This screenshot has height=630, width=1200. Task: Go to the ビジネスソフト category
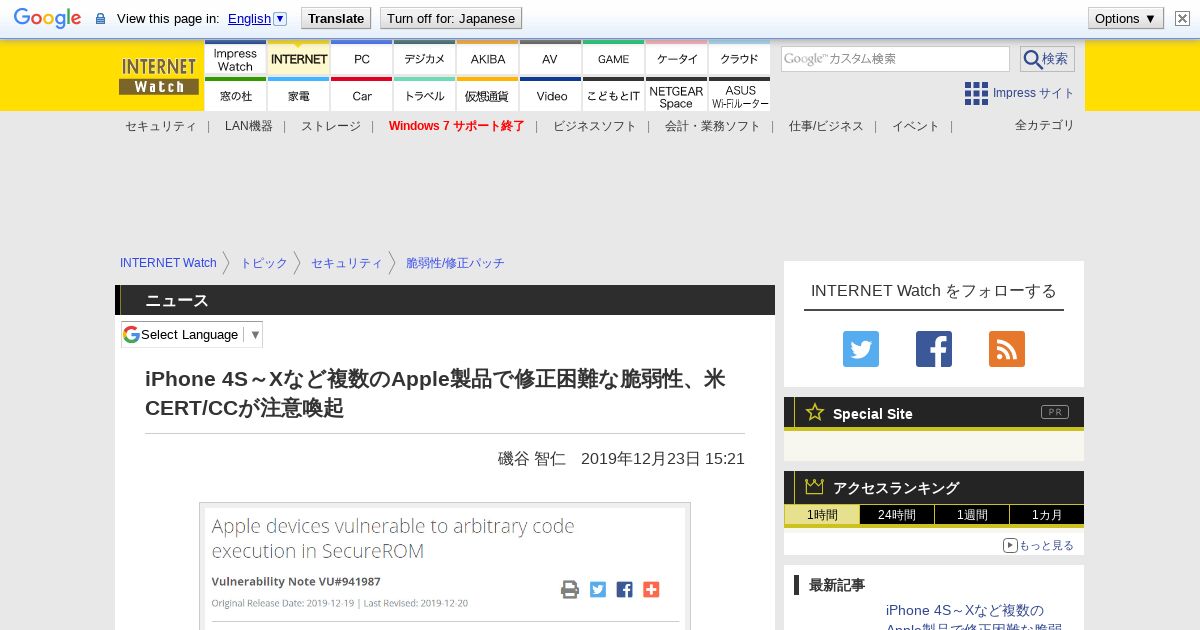tap(594, 126)
